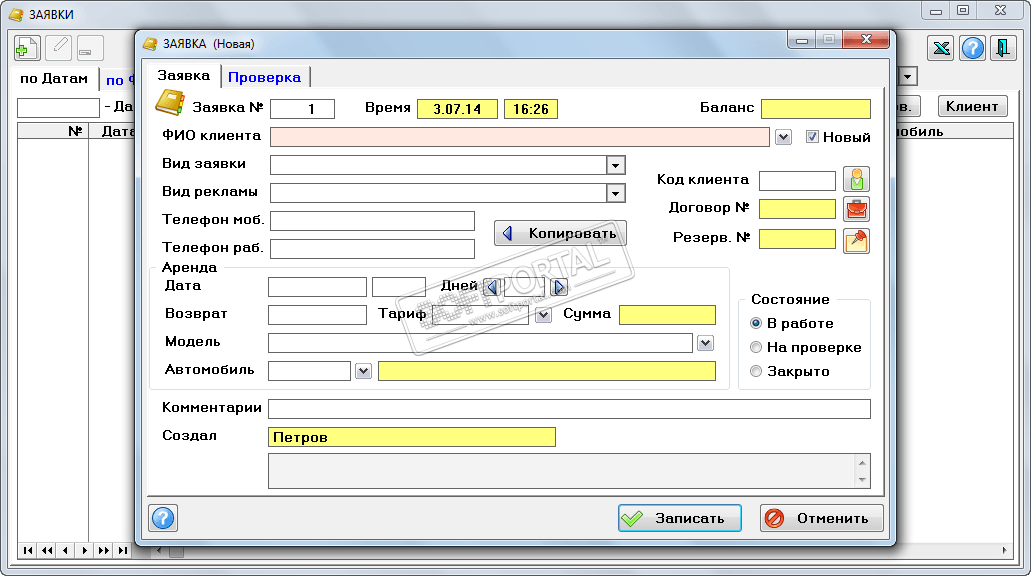This screenshot has height=576, width=1031.
Task: Open the briefcase icon next to Договор №
Action: (x=856, y=209)
